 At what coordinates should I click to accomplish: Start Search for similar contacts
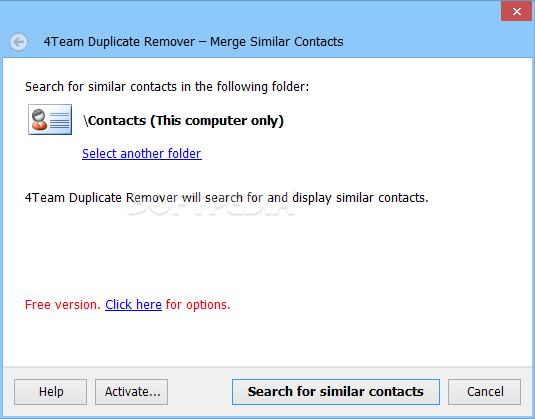(x=336, y=392)
